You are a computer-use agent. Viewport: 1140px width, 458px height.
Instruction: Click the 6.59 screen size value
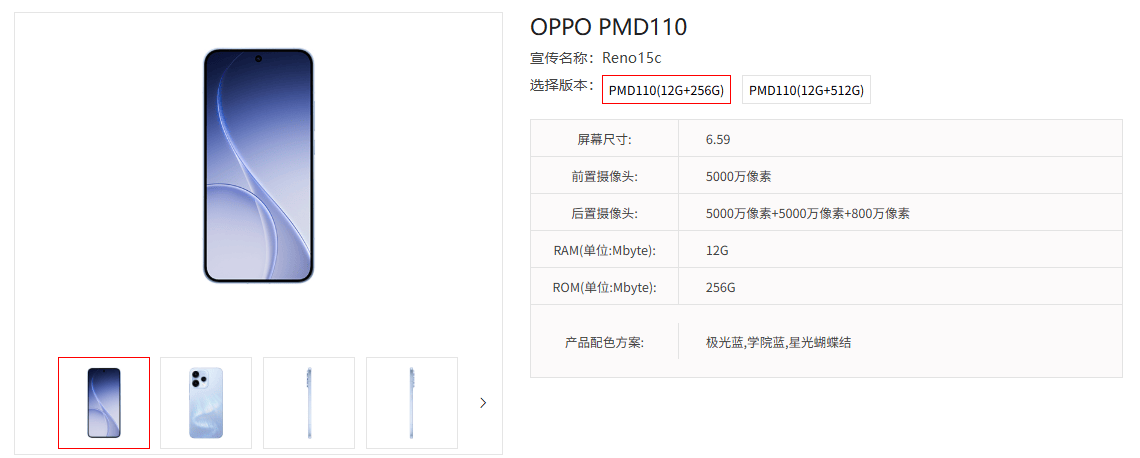[x=718, y=139]
